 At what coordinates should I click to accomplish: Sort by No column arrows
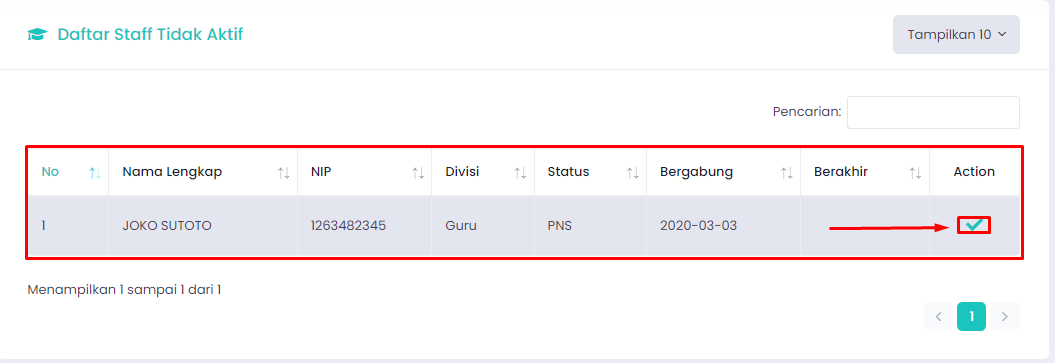click(x=95, y=173)
